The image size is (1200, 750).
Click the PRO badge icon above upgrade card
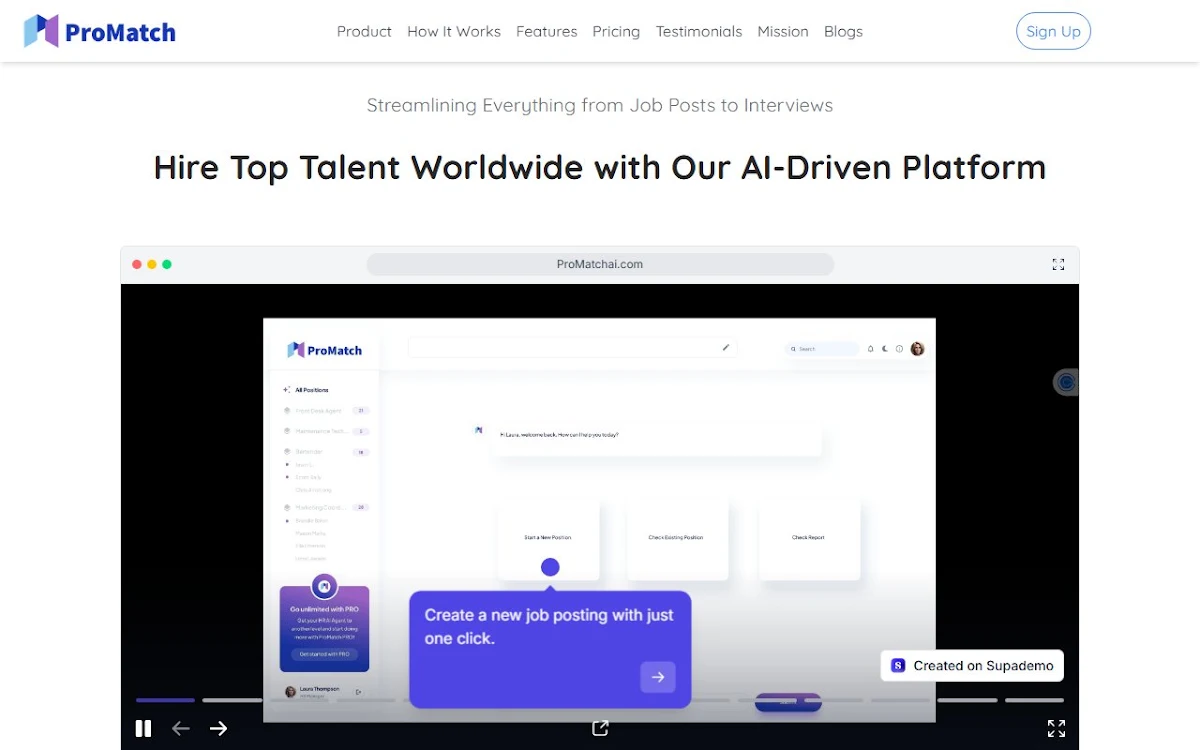pos(324,587)
